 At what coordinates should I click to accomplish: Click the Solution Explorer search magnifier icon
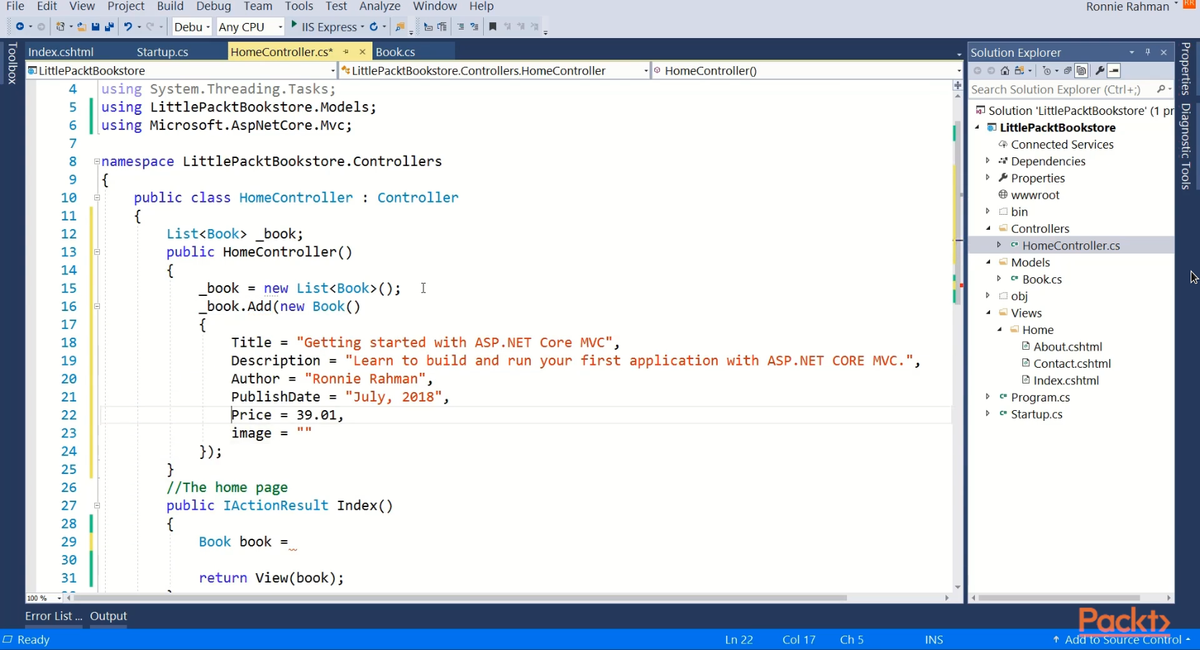click(x=1159, y=89)
